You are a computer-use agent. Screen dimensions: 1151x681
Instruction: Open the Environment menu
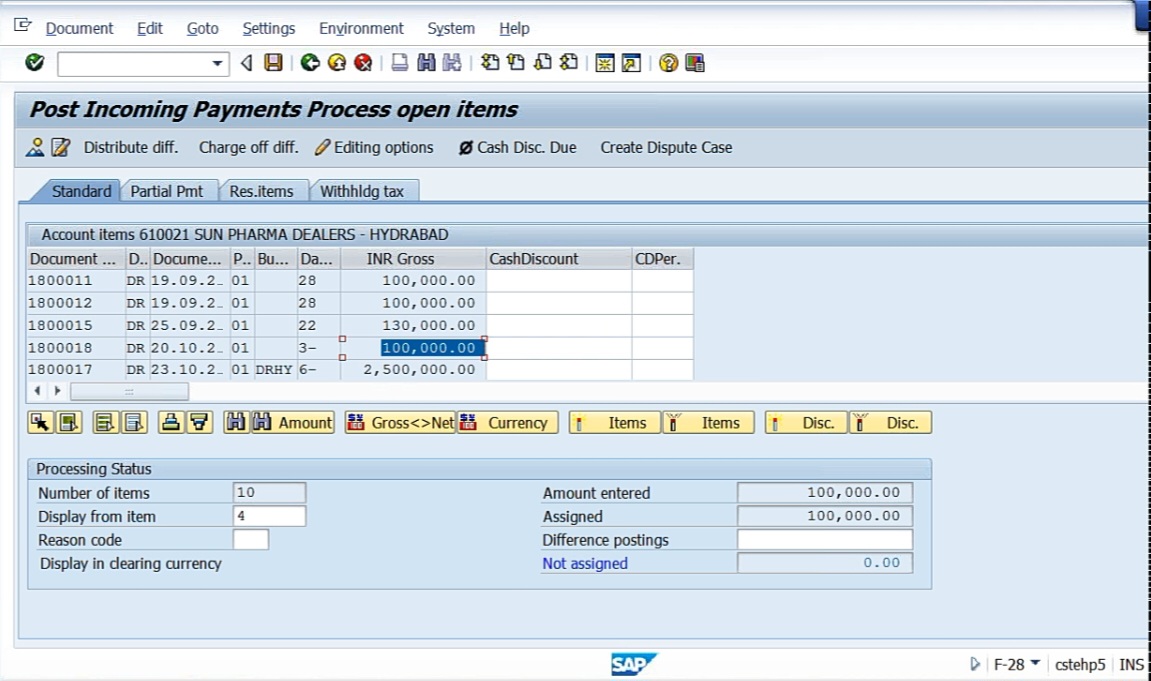361,29
